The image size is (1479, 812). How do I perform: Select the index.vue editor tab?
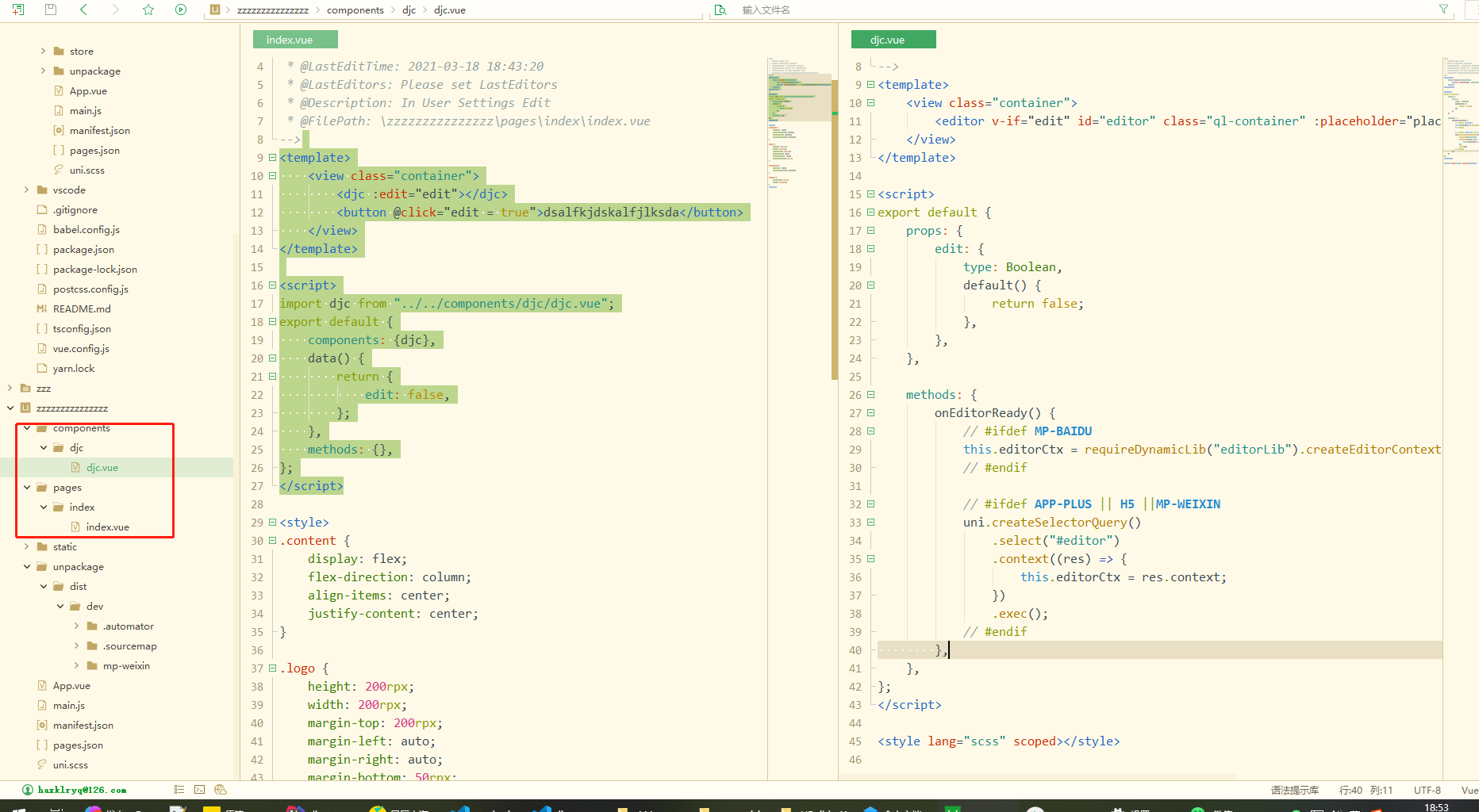pos(295,40)
